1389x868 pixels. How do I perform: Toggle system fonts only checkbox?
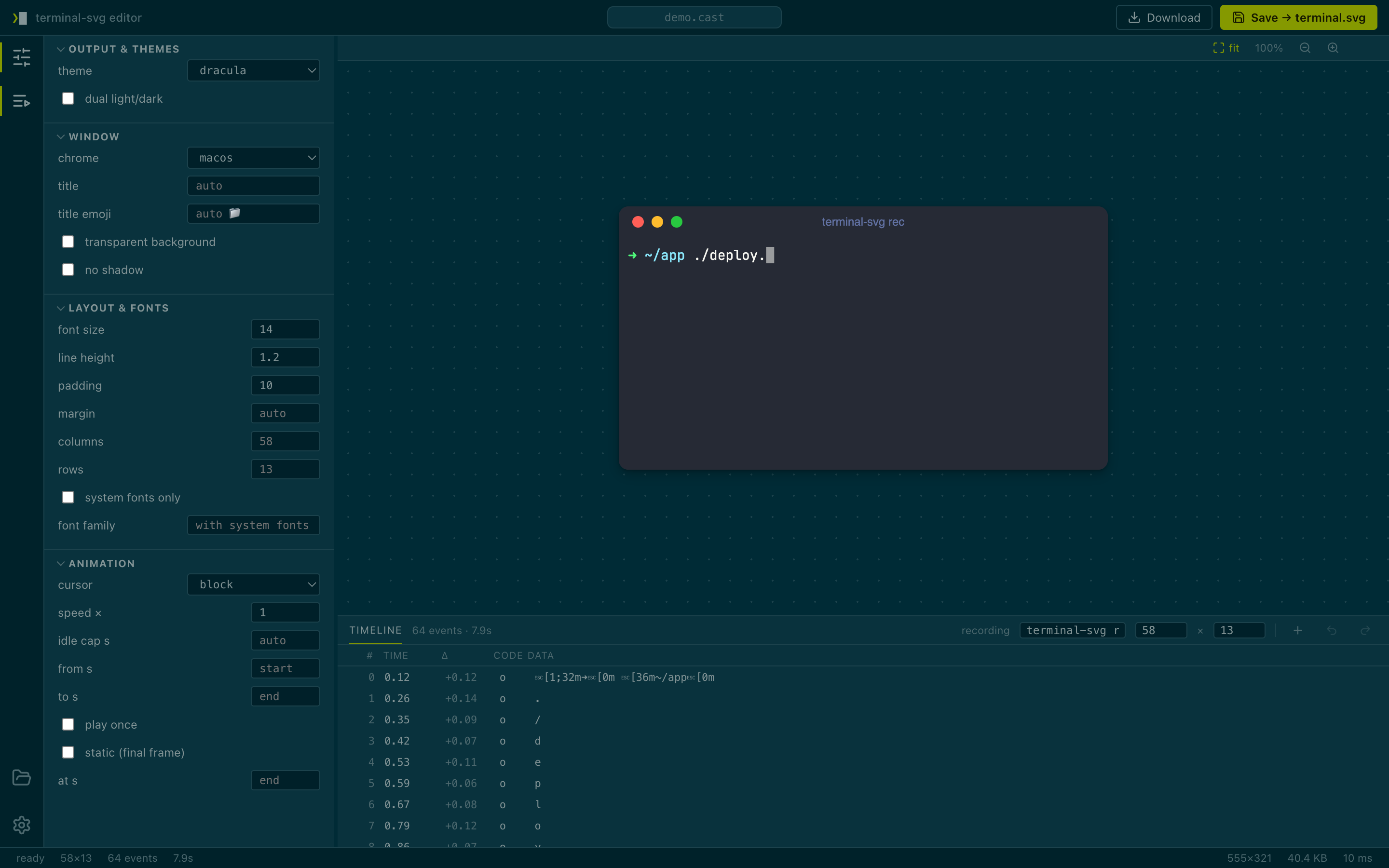[68, 497]
